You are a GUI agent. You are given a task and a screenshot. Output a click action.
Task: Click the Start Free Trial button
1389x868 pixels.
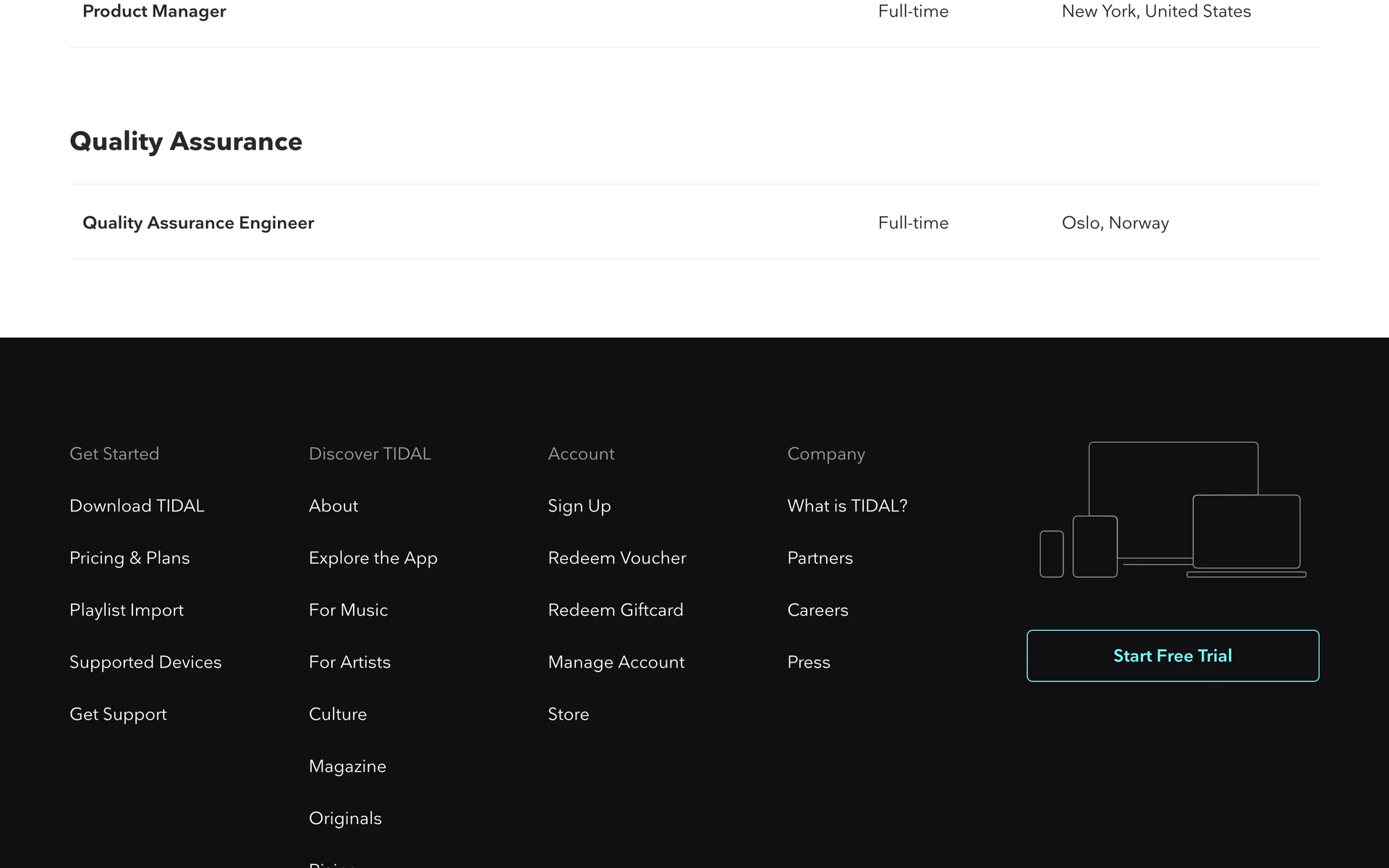1172,655
